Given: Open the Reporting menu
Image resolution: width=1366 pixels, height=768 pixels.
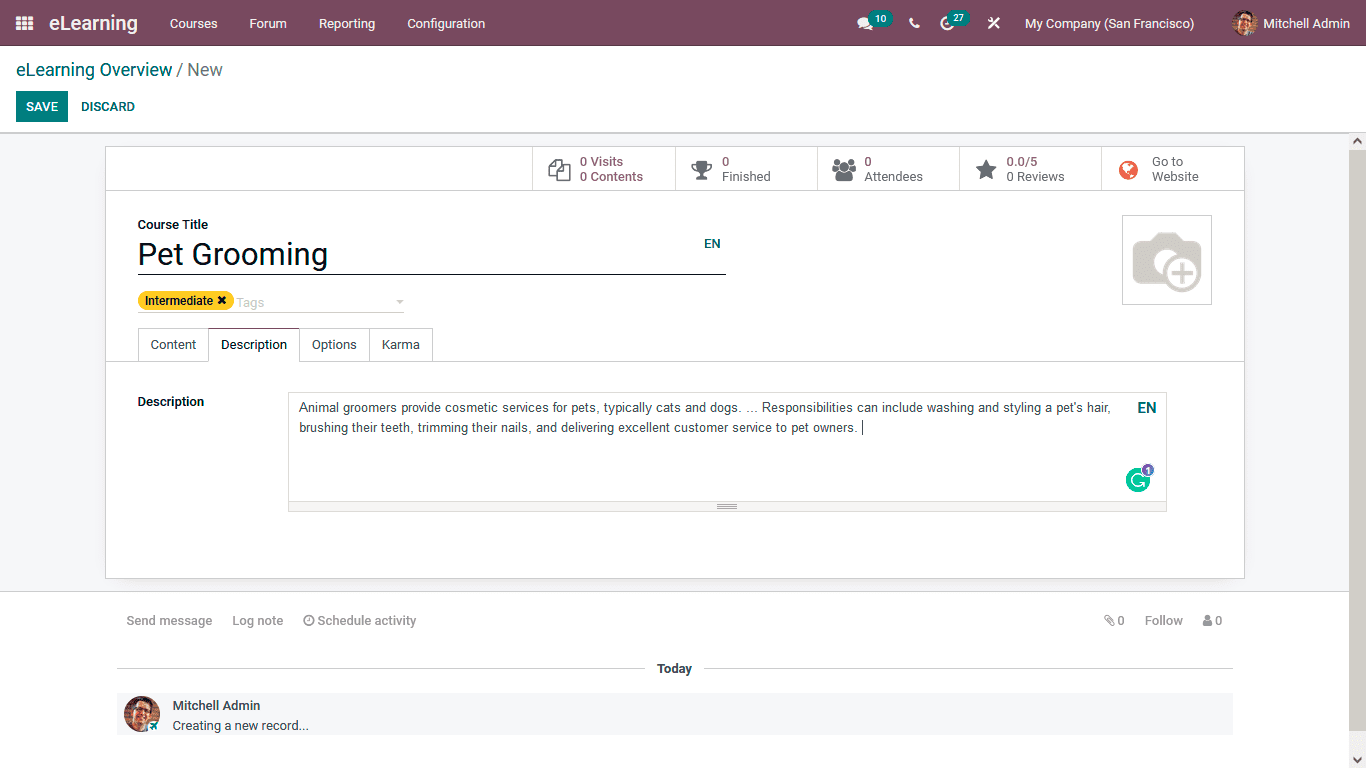Looking at the screenshot, I should 347,23.
